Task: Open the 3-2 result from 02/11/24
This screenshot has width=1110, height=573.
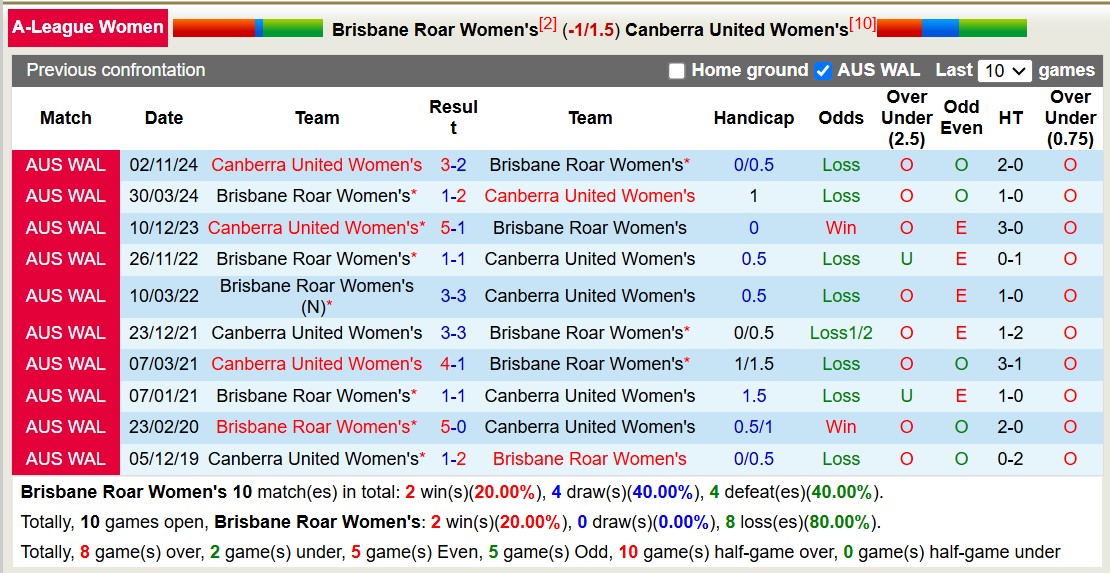Action: click(453, 165)
